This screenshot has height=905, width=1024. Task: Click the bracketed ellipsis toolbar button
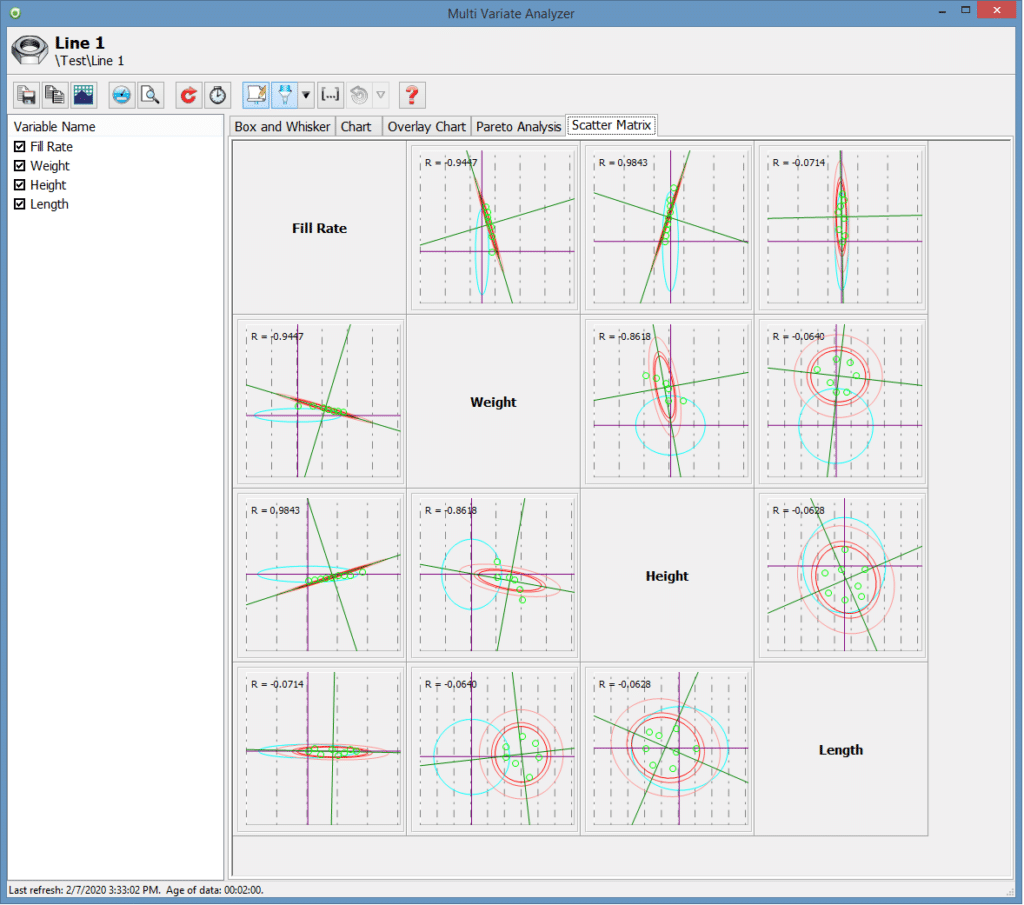pos(330,95)
